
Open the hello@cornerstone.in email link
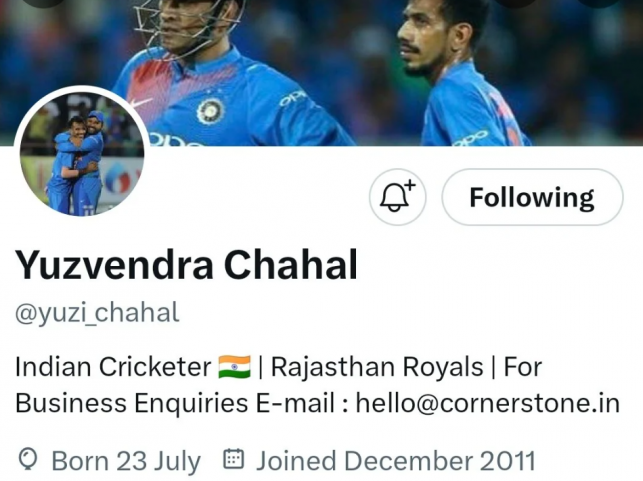[x=488, y=403]
